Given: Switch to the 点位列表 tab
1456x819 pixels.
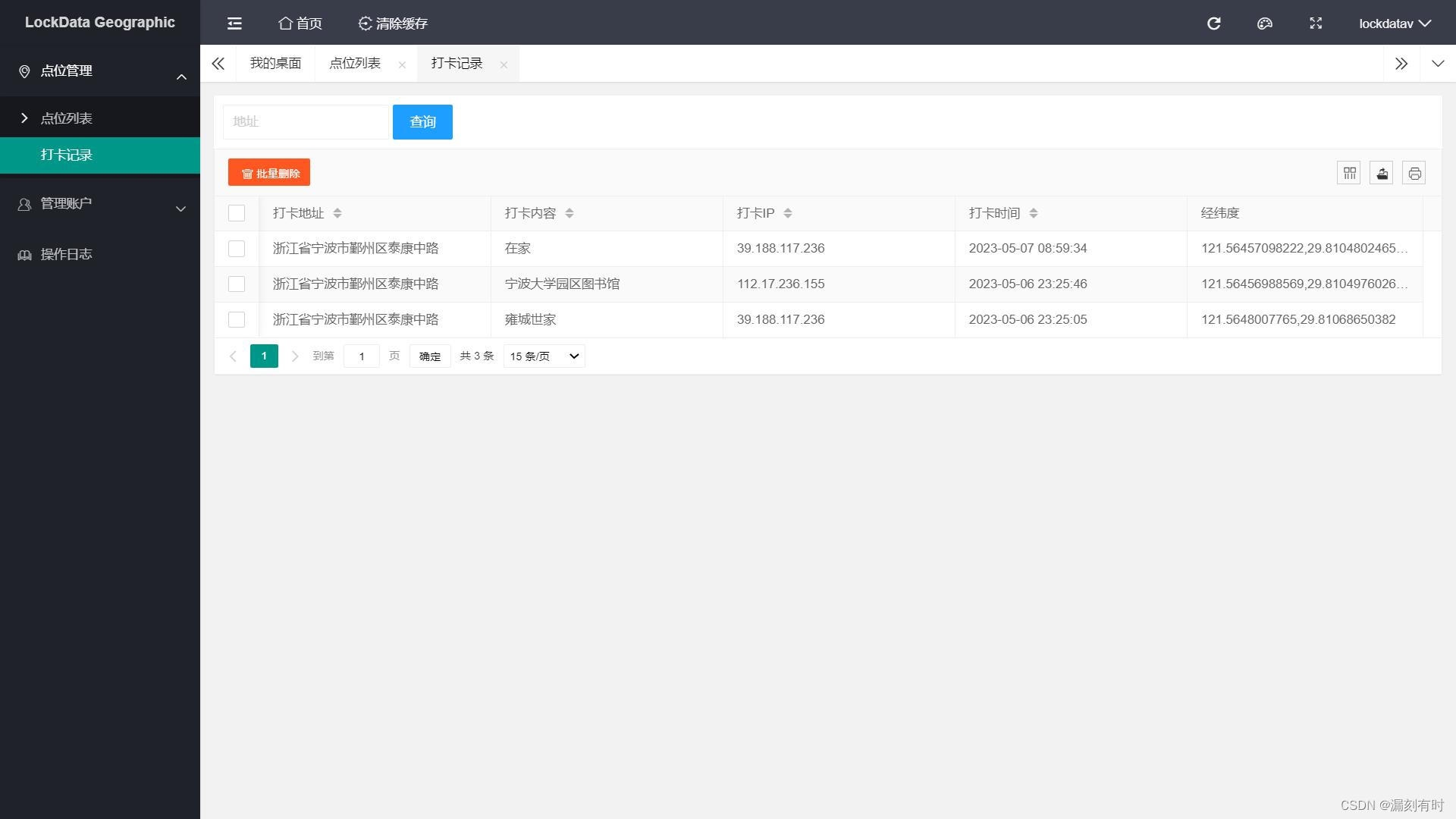Looking at the screenshot, I should pyautogui.click(x=356, y=63).
